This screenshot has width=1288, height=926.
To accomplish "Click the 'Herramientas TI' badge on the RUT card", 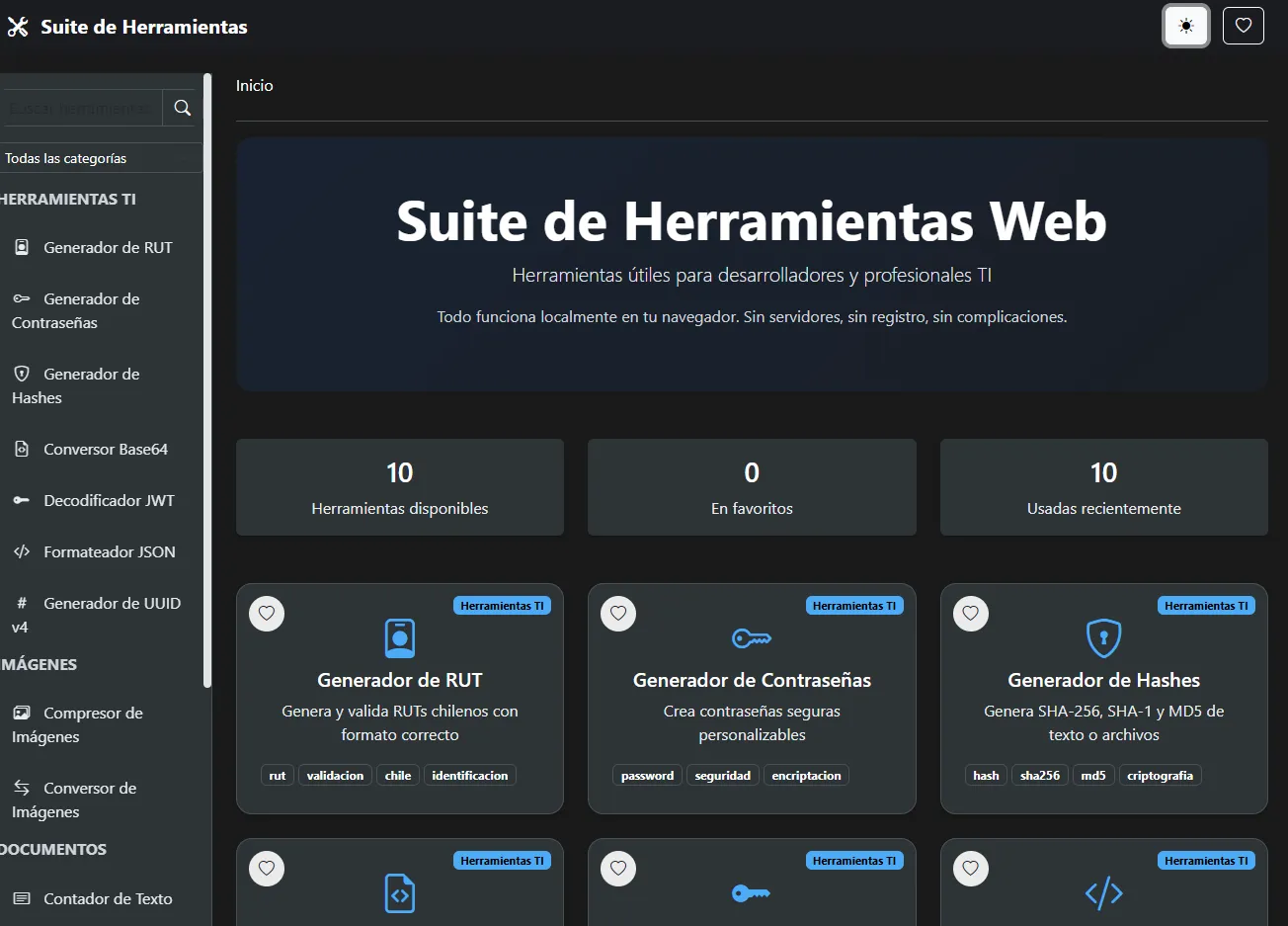I will pos(502,606).
